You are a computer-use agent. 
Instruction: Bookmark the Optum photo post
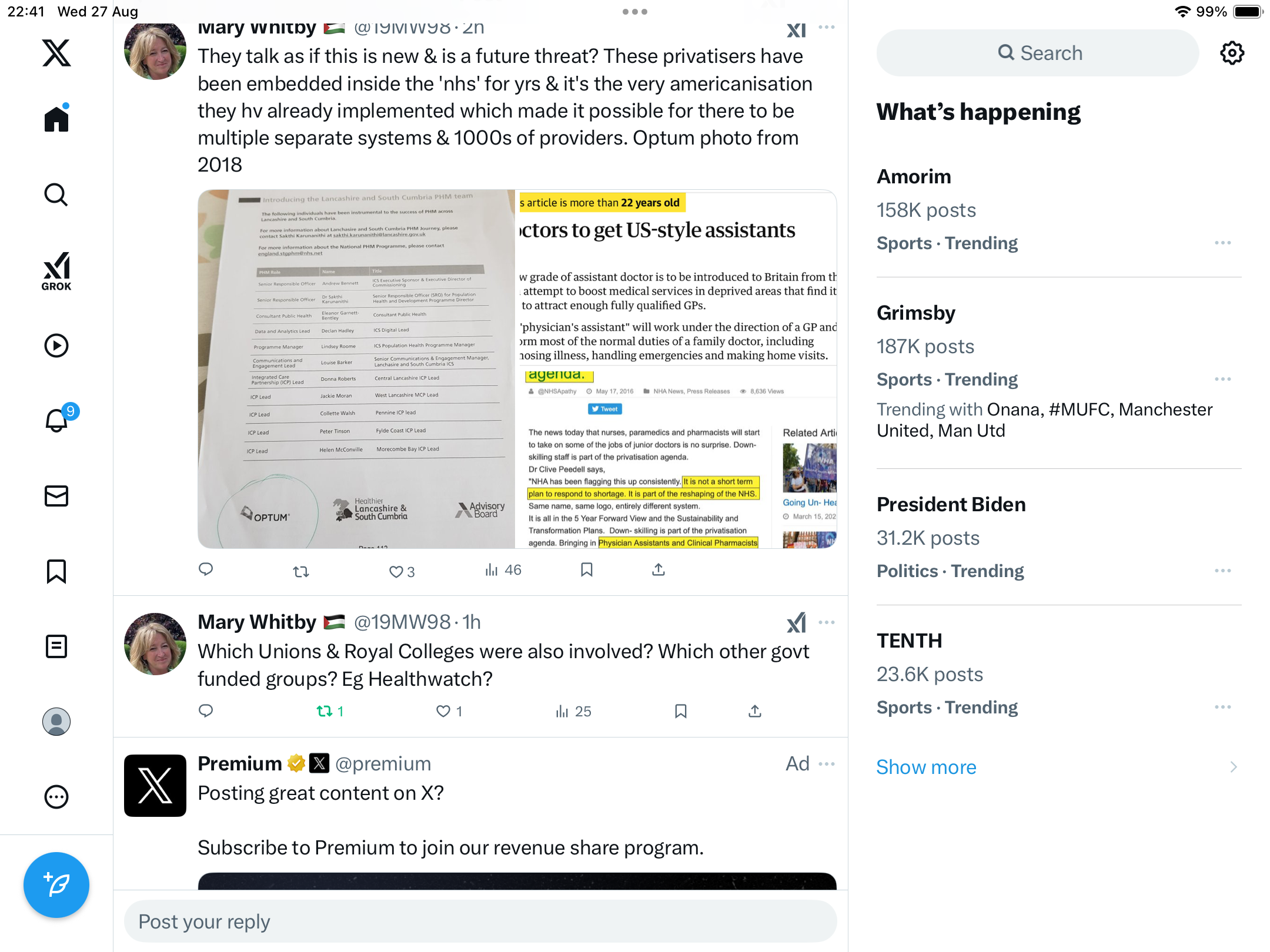[586, 570]
